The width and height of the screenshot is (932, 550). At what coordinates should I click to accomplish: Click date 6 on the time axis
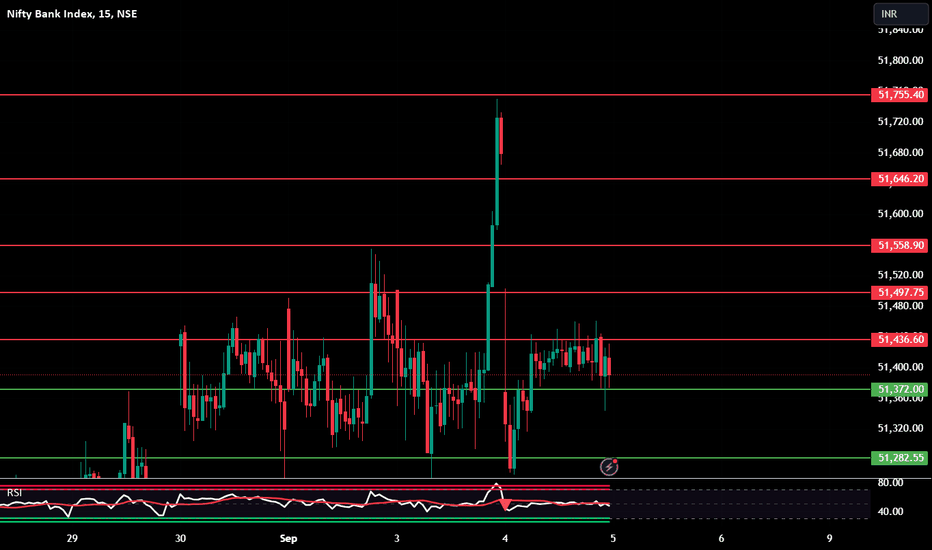[721, 539]
